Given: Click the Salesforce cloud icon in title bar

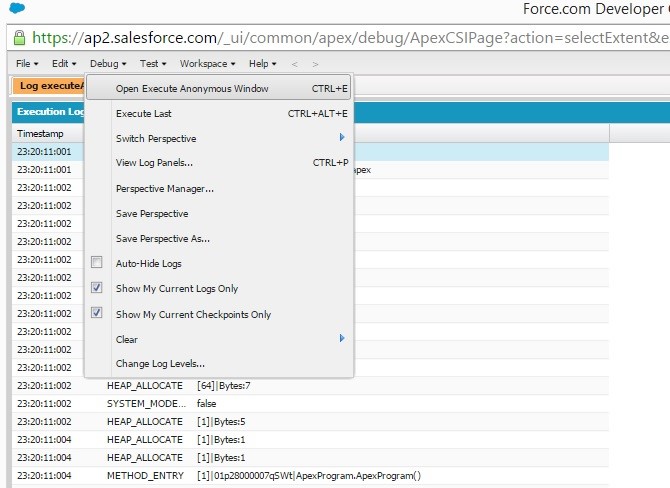Looking at the screenshot, I should pyautogui.click(x=17, y=9).
